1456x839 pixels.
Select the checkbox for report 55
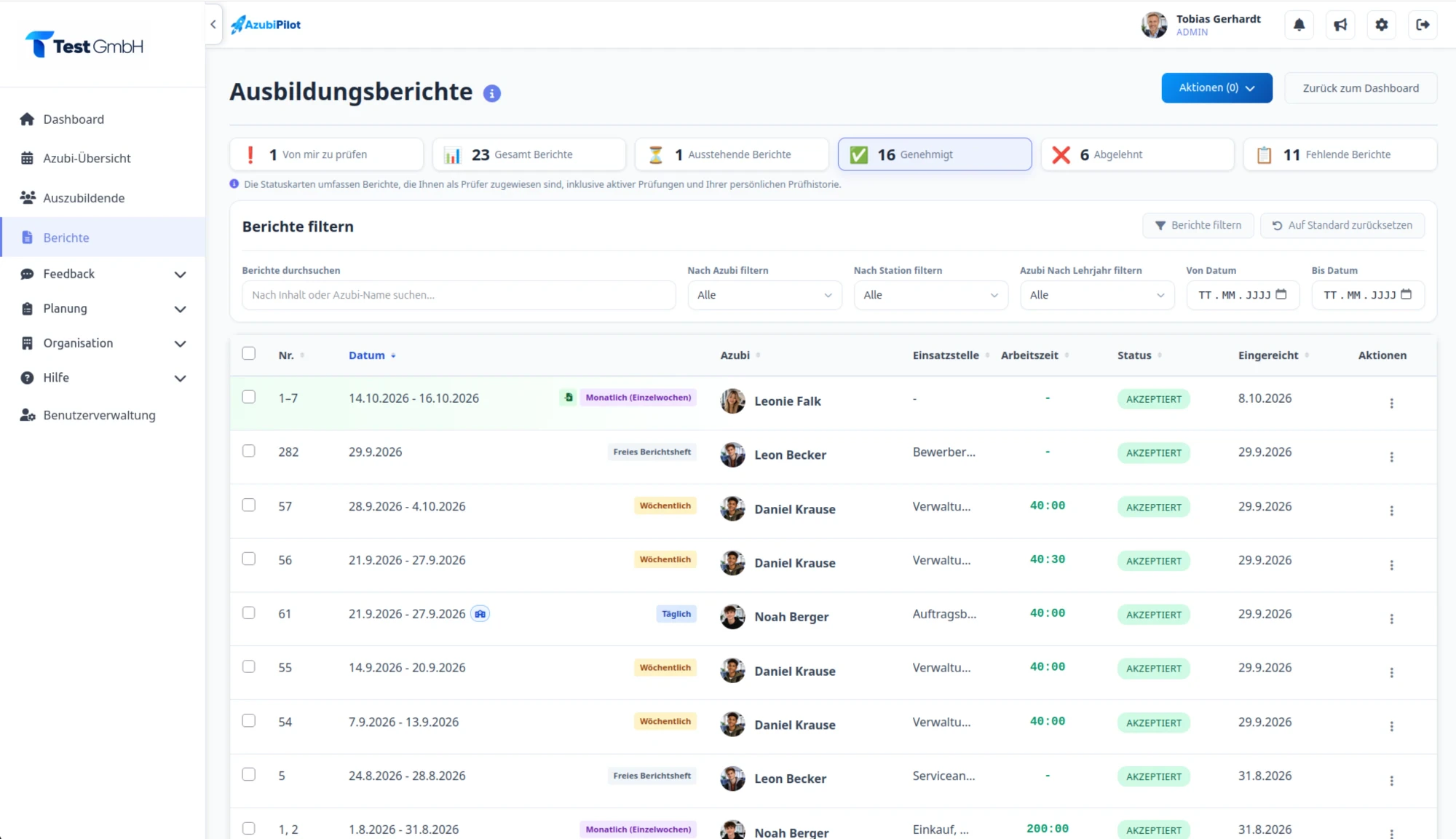point(249,666)
